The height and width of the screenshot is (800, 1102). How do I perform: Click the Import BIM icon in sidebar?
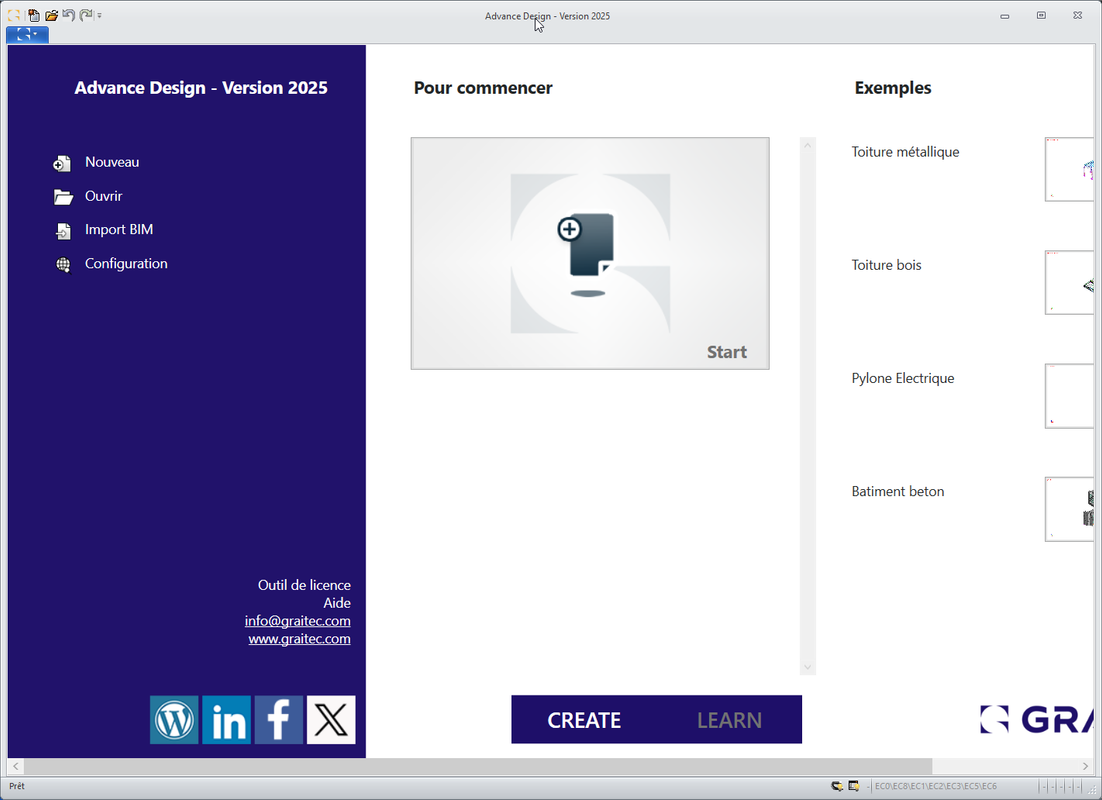click(63, 231)
